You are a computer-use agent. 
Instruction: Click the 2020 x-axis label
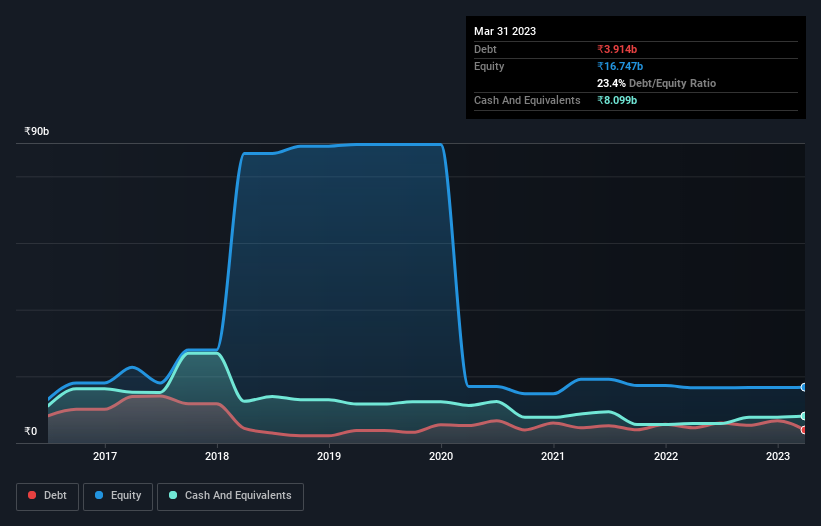[441, 456]
